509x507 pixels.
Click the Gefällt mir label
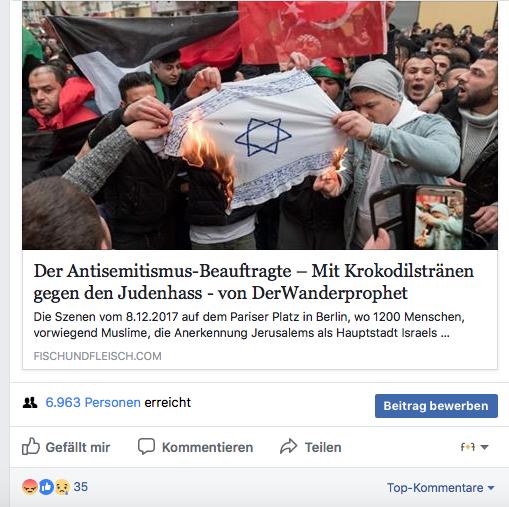[78, 447]
